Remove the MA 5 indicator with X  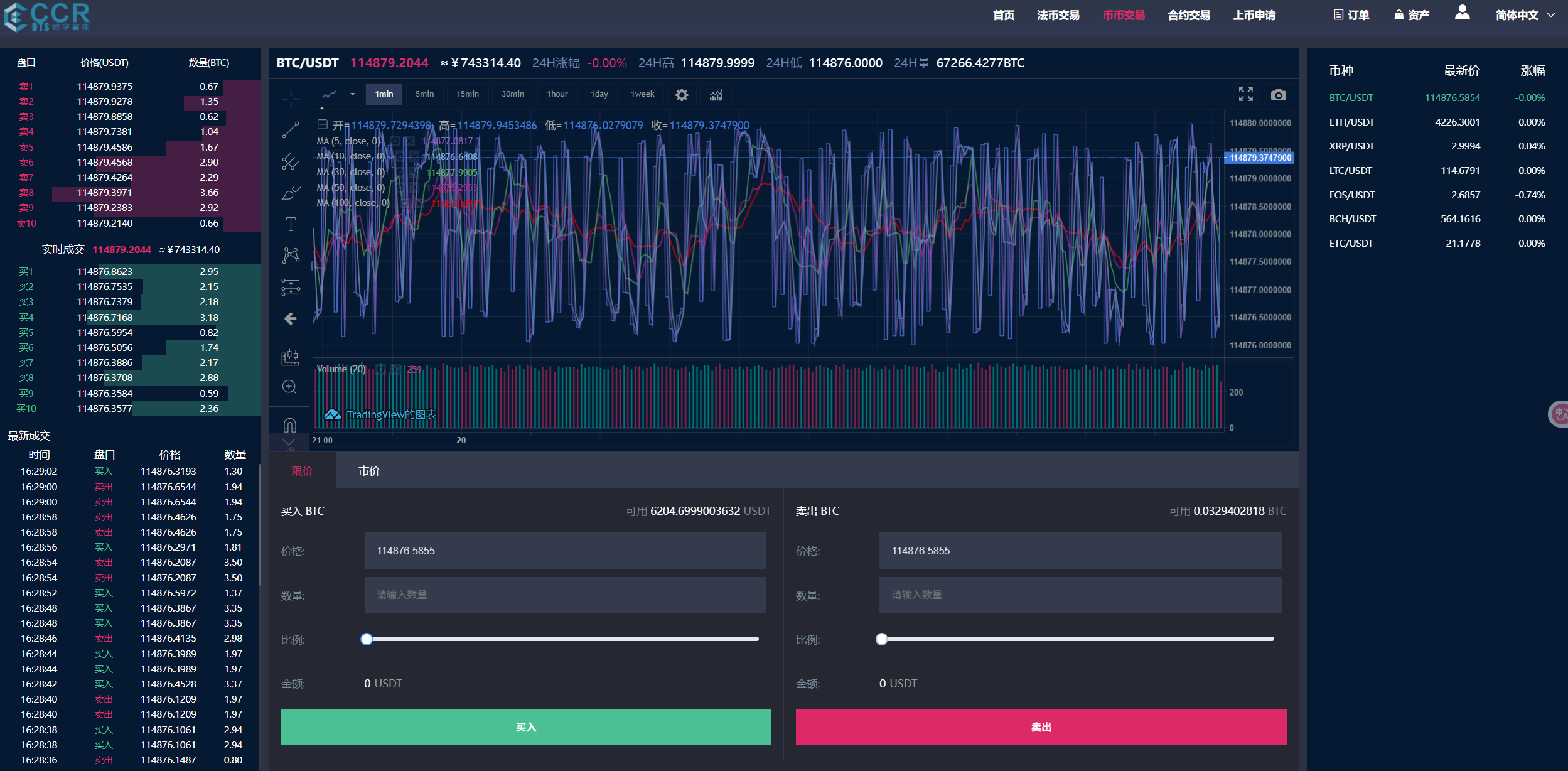[x=409, y=141]
